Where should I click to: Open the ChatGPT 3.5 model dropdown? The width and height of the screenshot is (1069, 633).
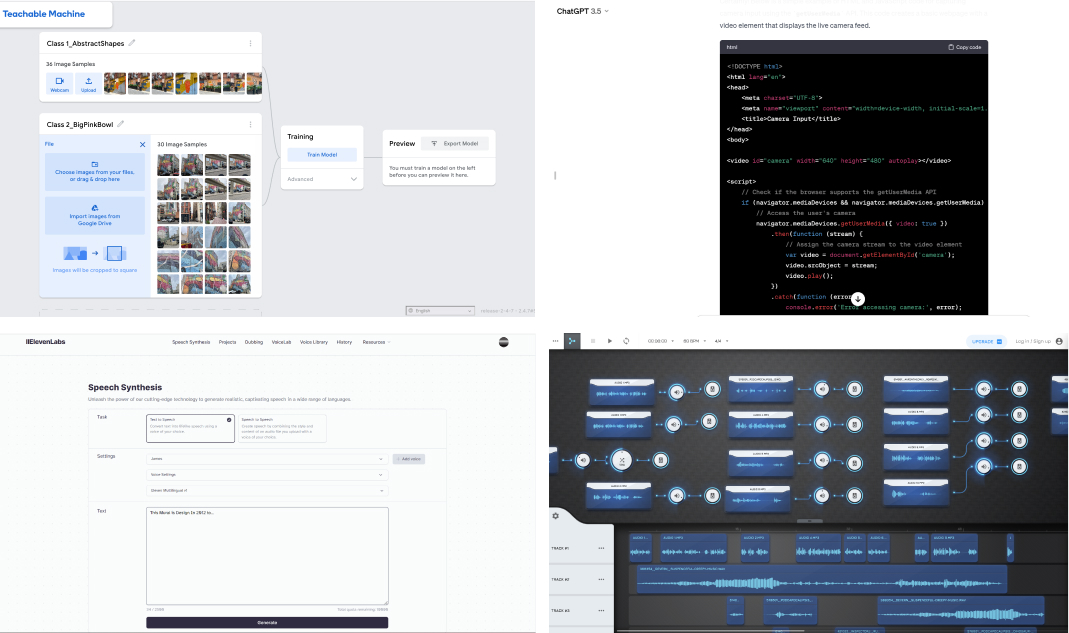click(x=582, y=11)
